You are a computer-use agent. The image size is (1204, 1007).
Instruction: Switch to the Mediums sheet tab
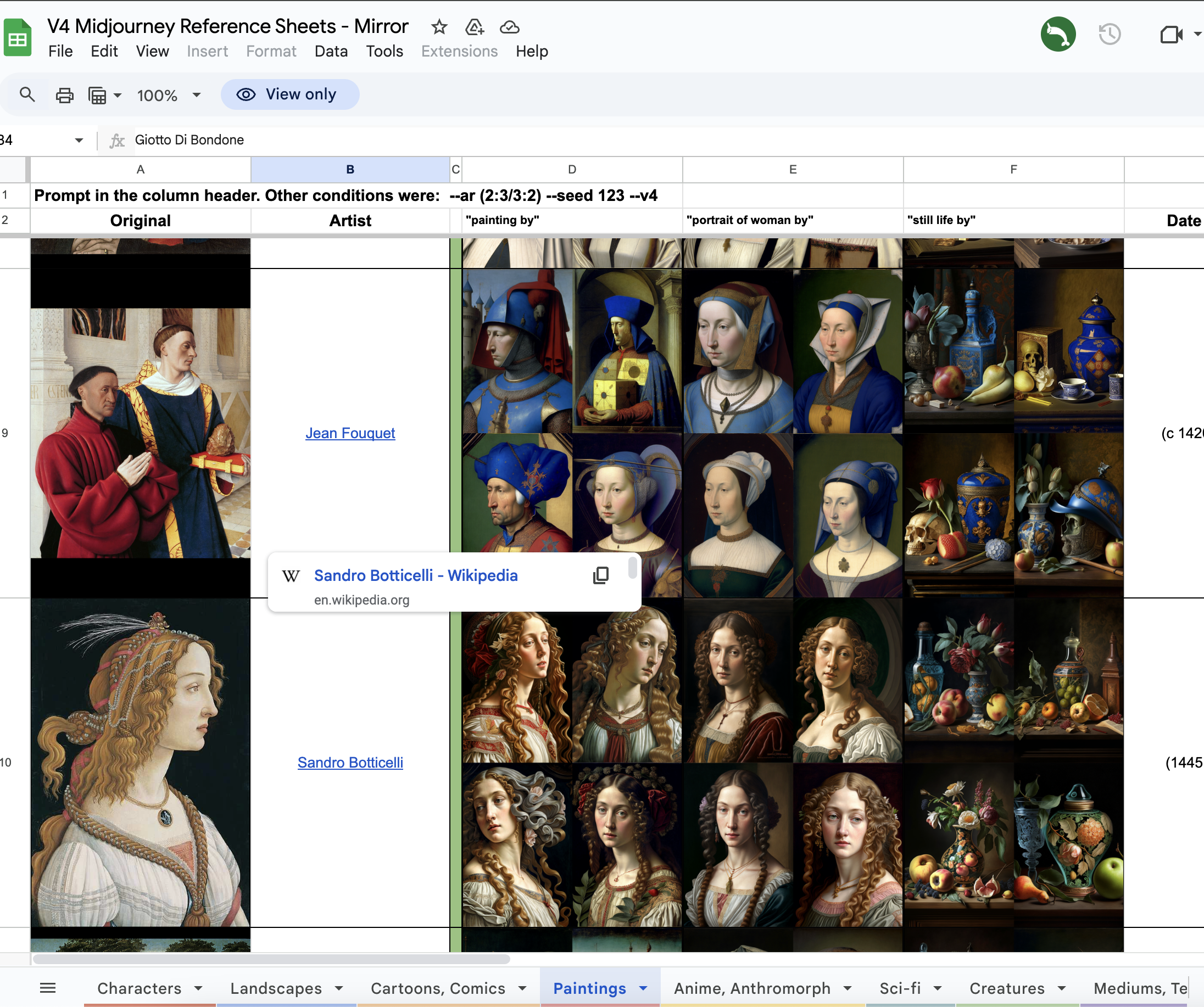(x=1140, y=988)
